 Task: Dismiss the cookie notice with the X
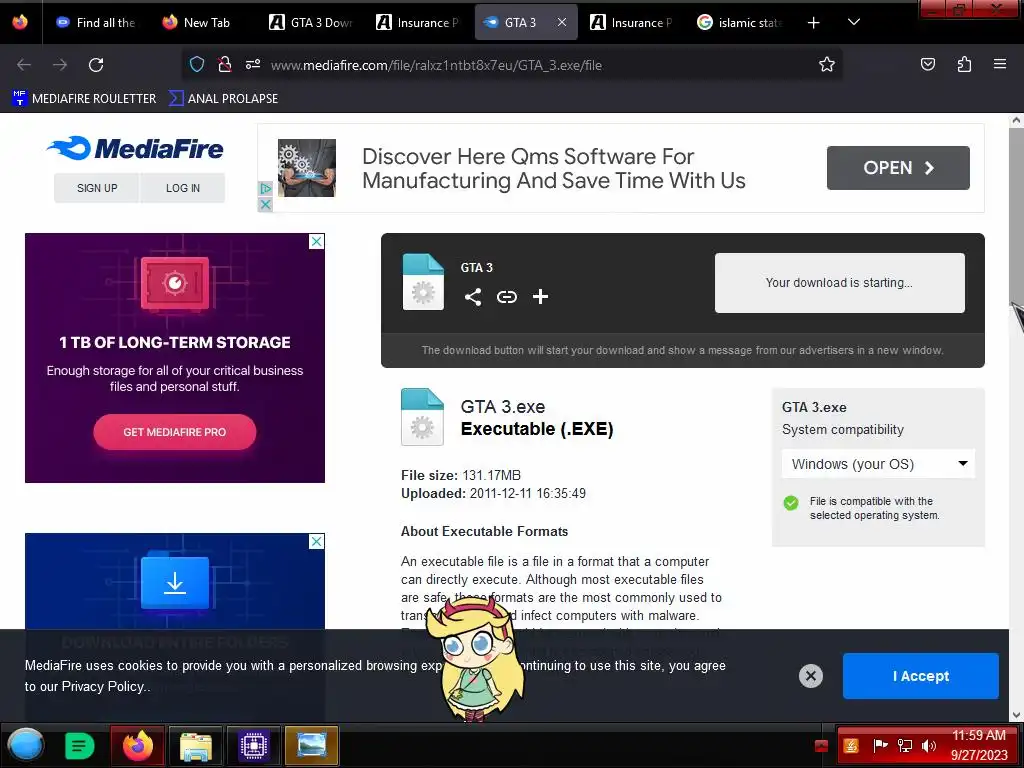(x=810, y=676)
